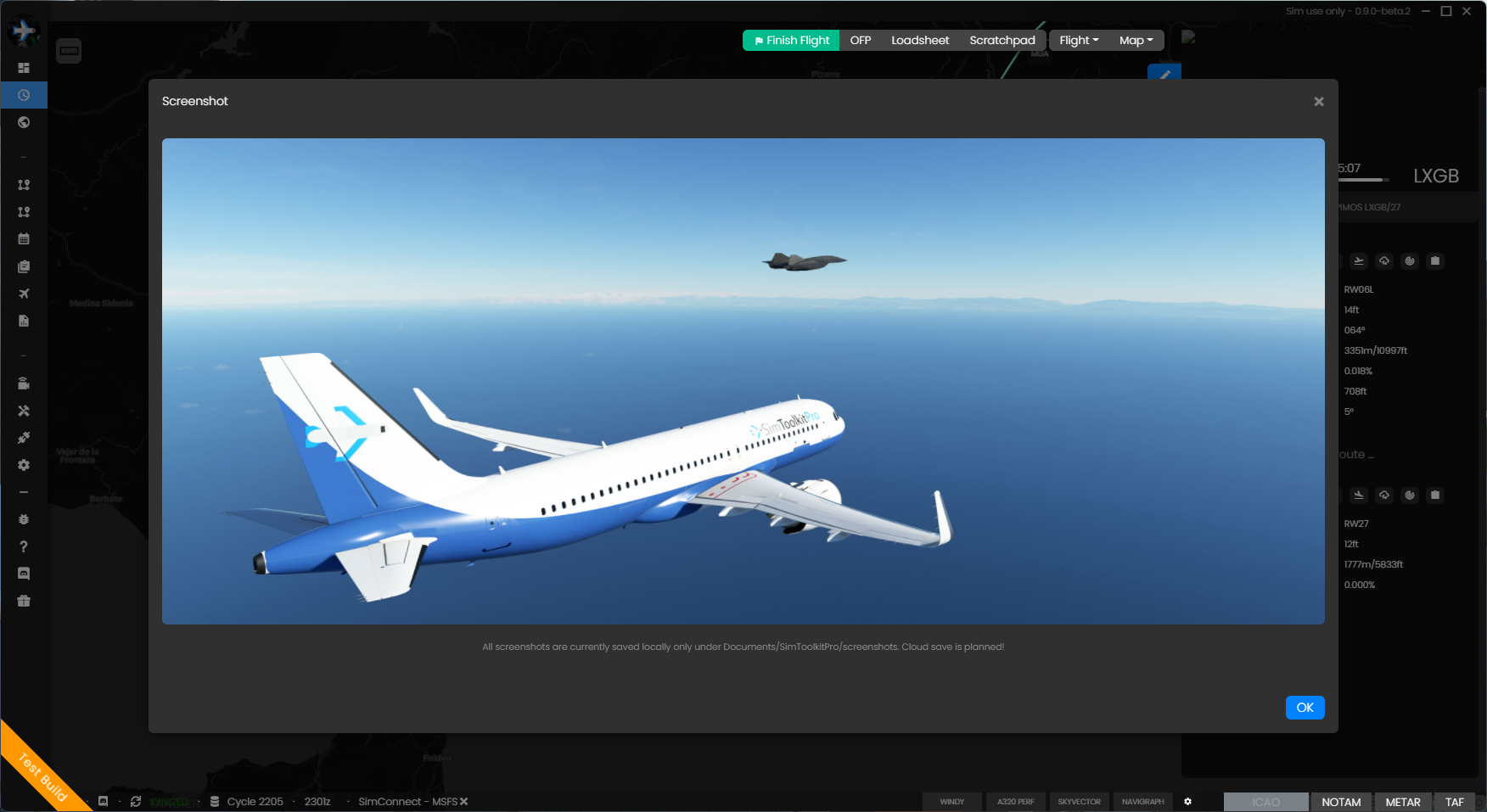The width and height of the screenshot is (1487, 812).
Task: Click the Finish Flight button
Action: pos(791,40)
